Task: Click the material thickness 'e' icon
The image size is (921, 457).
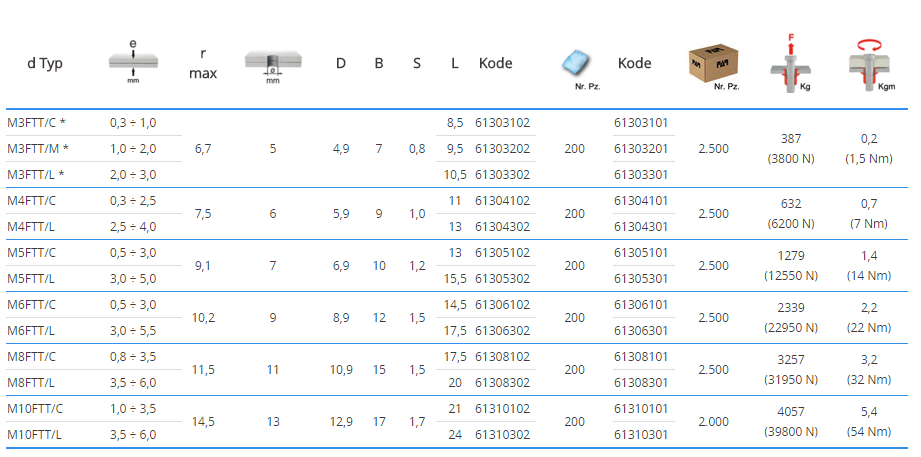Action: [132, 61]
